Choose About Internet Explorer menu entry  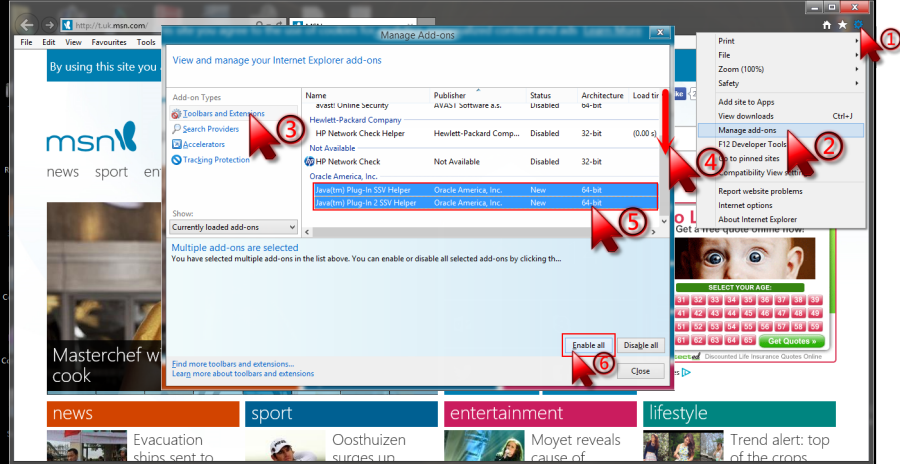[x=781, y=219]
